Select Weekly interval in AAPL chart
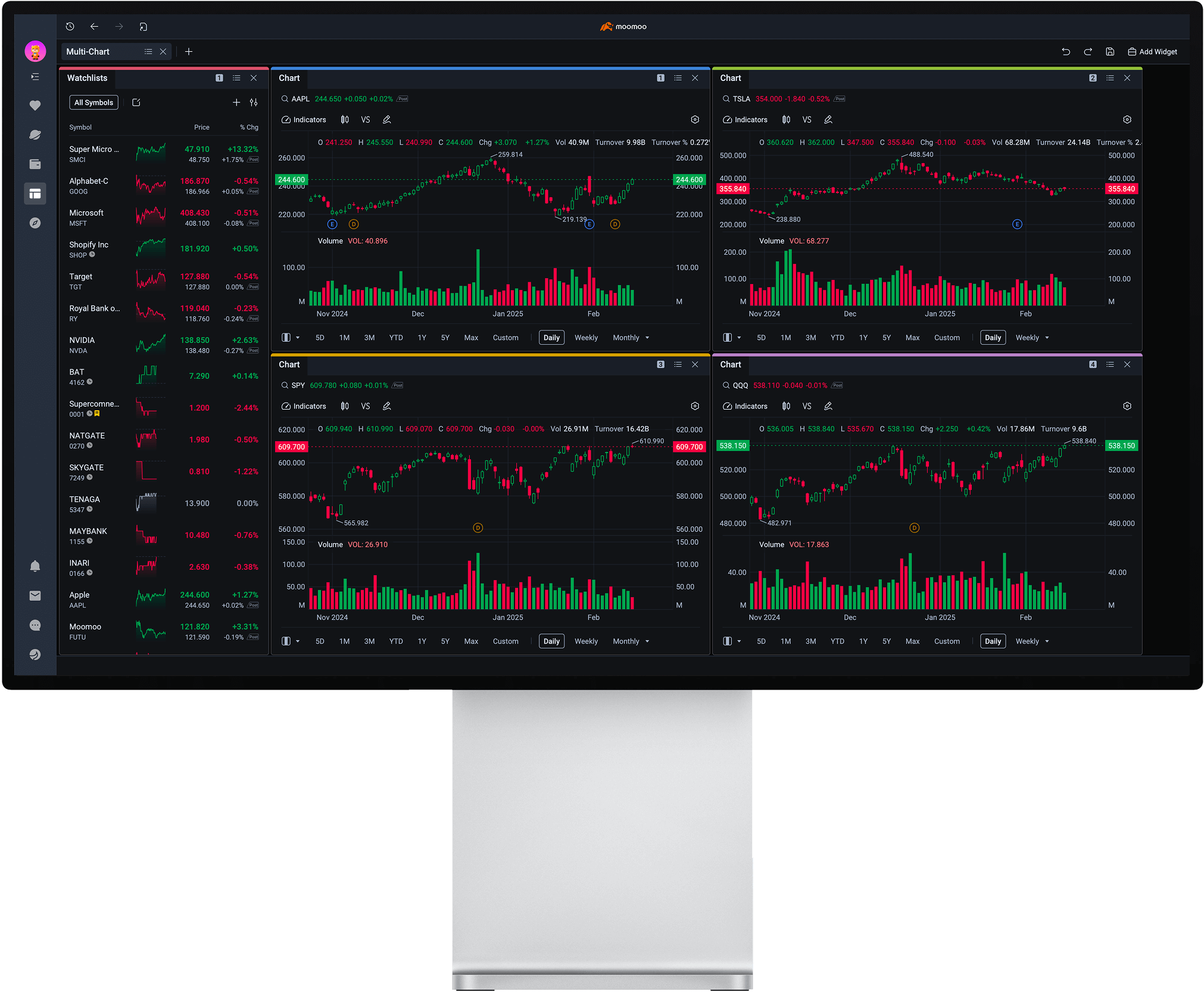 pyautogui.click(x=586, y=338)
